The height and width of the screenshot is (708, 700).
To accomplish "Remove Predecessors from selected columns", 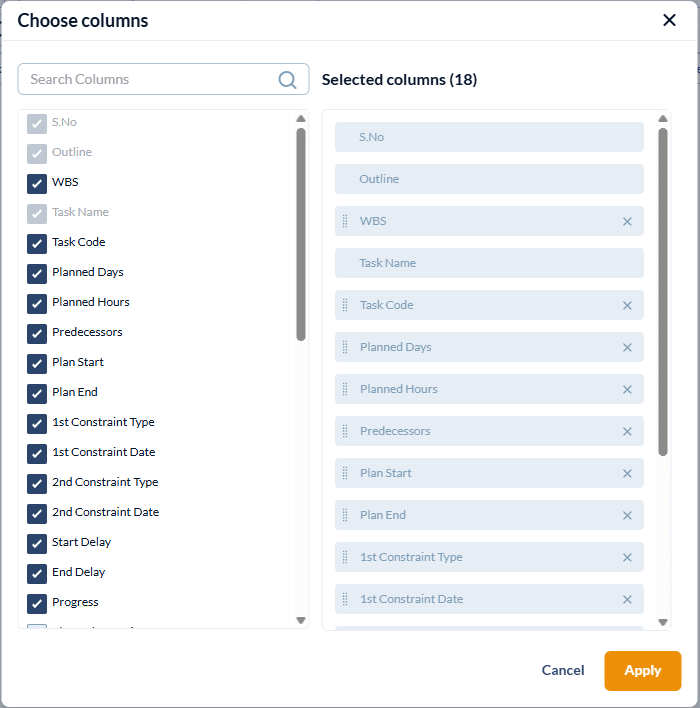I will [x=627, y=431].
